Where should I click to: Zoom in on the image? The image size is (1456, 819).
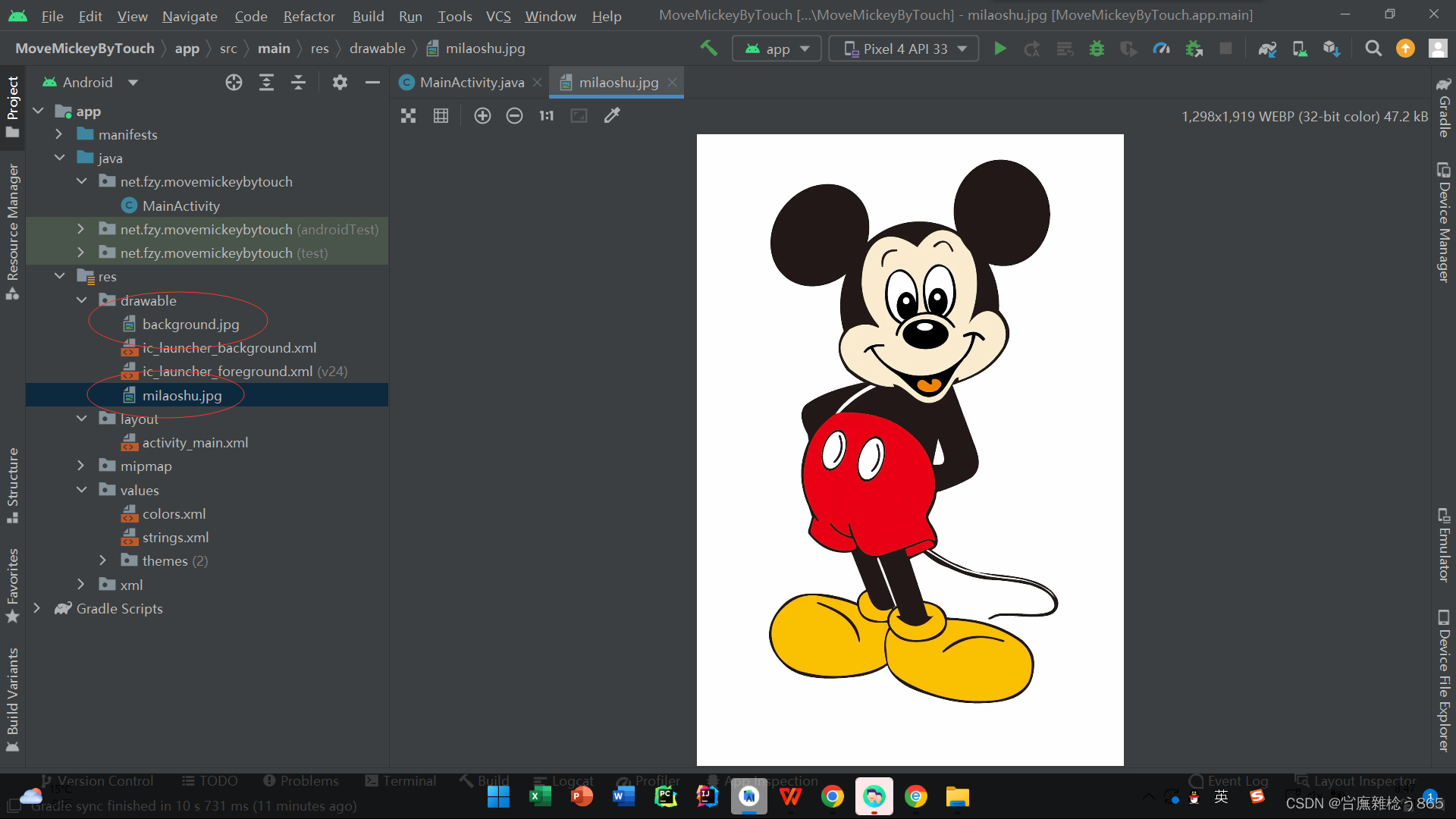point(482,116)
